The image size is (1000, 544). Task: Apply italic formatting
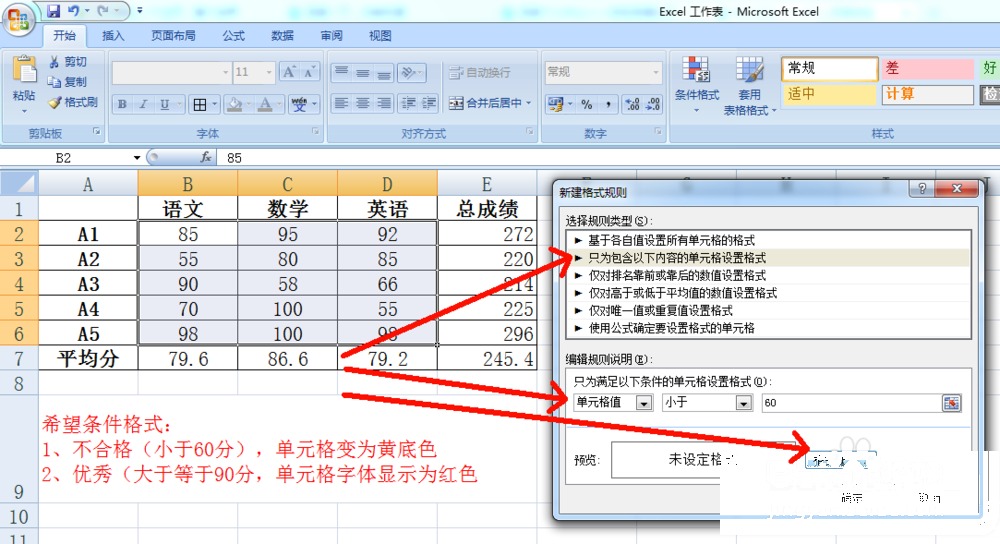pyautogui.click(x=143, y=104)
